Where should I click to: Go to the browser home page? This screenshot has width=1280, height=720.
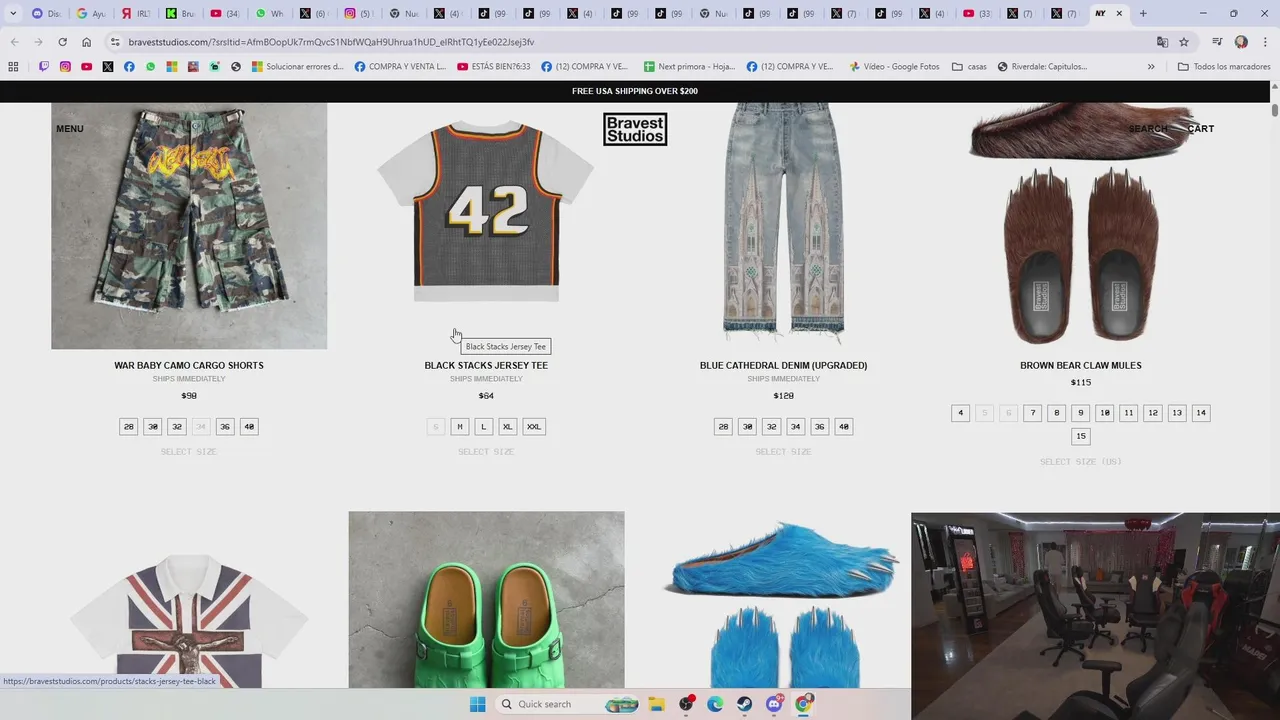[x=86, y=42]
